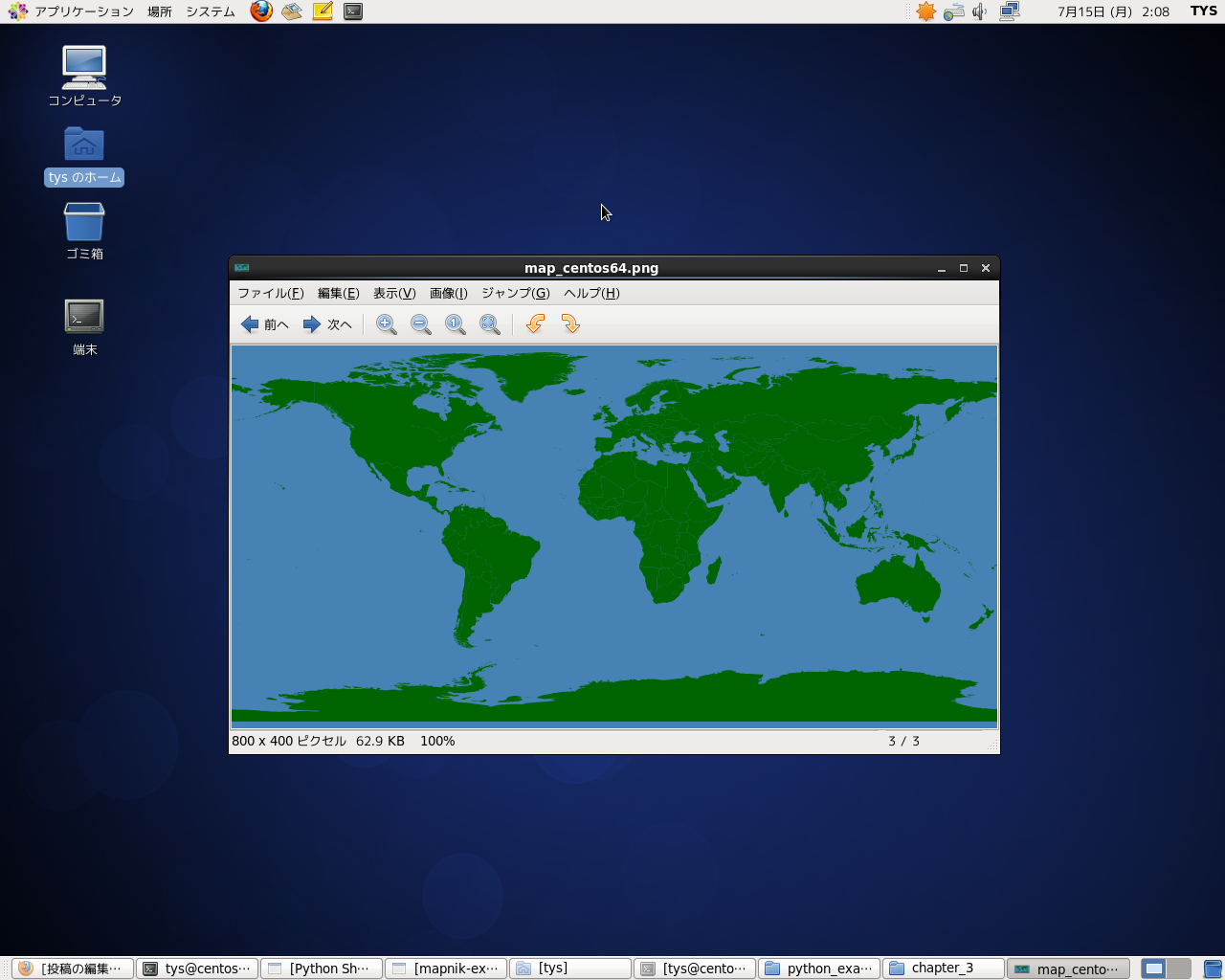Launch Firefox from the top panel
The height and width of the screenshot is (980, 1225).
tap(261, 11)
